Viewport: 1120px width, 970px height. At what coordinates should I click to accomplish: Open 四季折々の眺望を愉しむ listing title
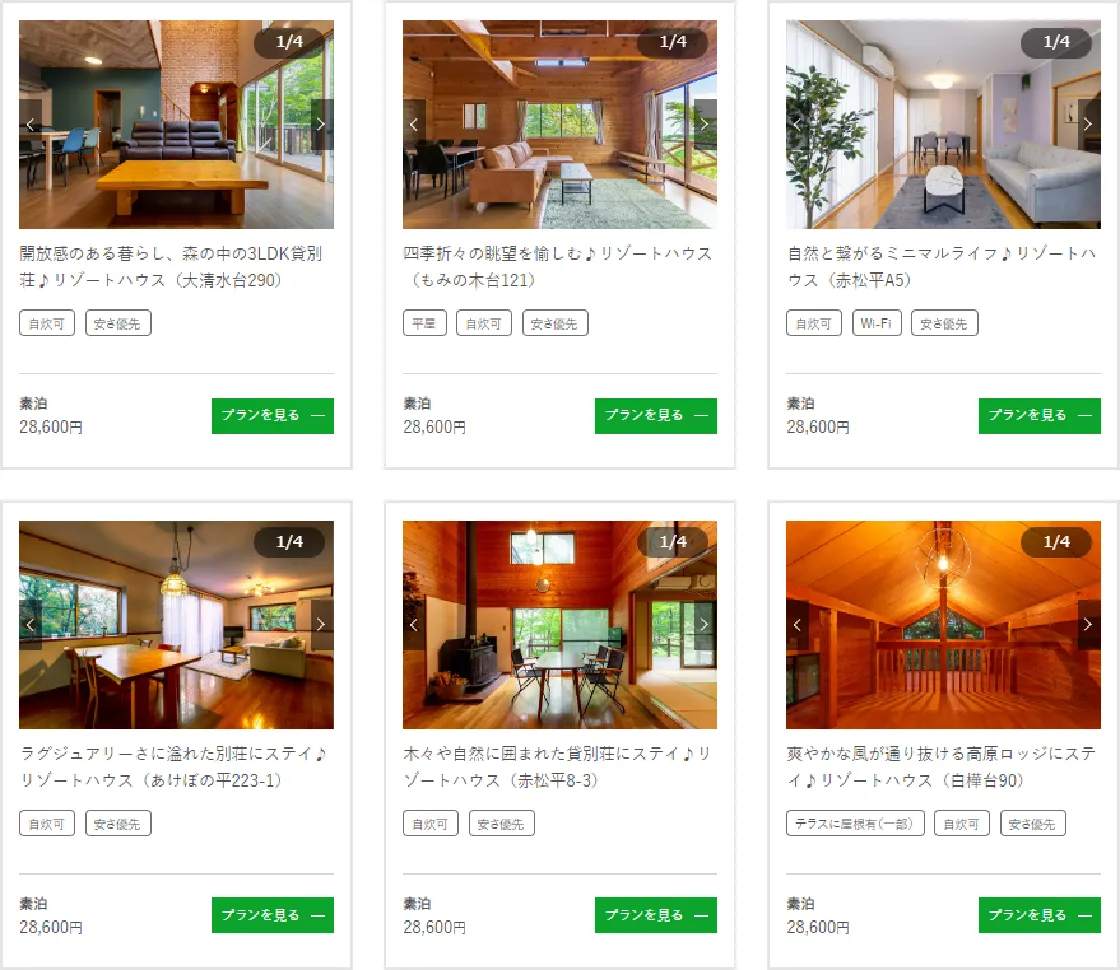pos(557,266)
